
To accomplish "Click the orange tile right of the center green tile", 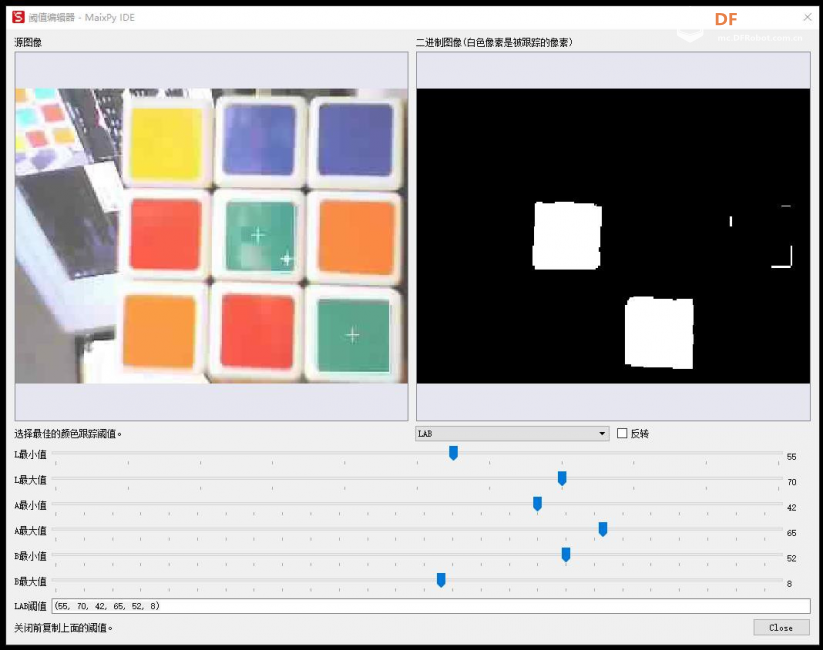I will coord(357,237).
